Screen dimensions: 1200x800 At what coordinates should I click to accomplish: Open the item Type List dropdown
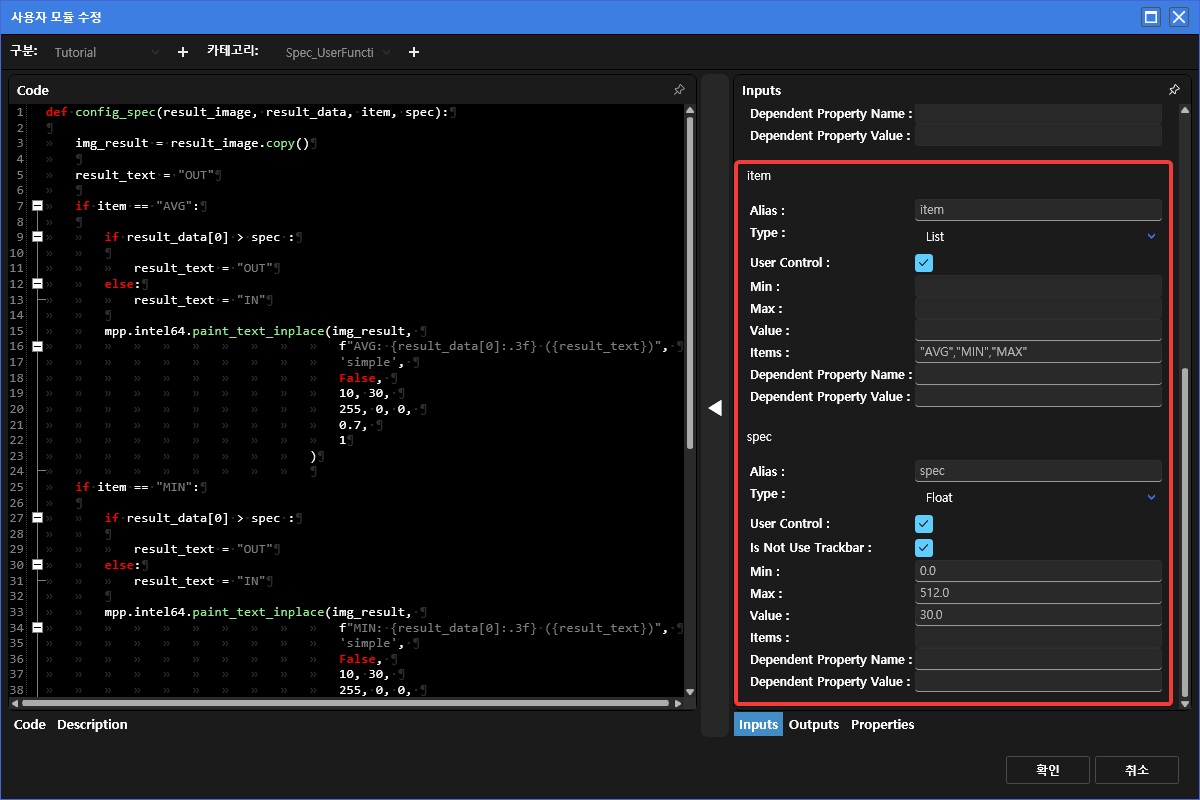[1038, 237]
